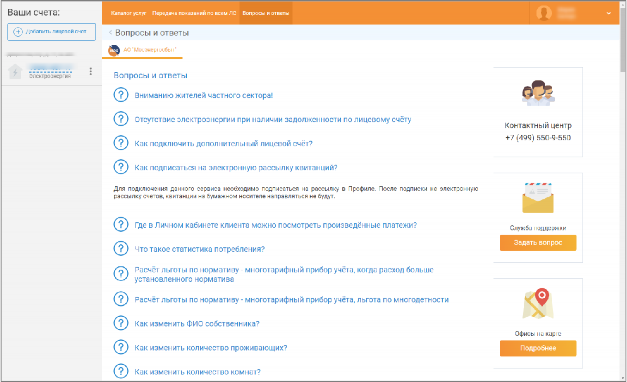
Task: Click the Вопросы и ответы blue section heading
Action: pos(150,75)
